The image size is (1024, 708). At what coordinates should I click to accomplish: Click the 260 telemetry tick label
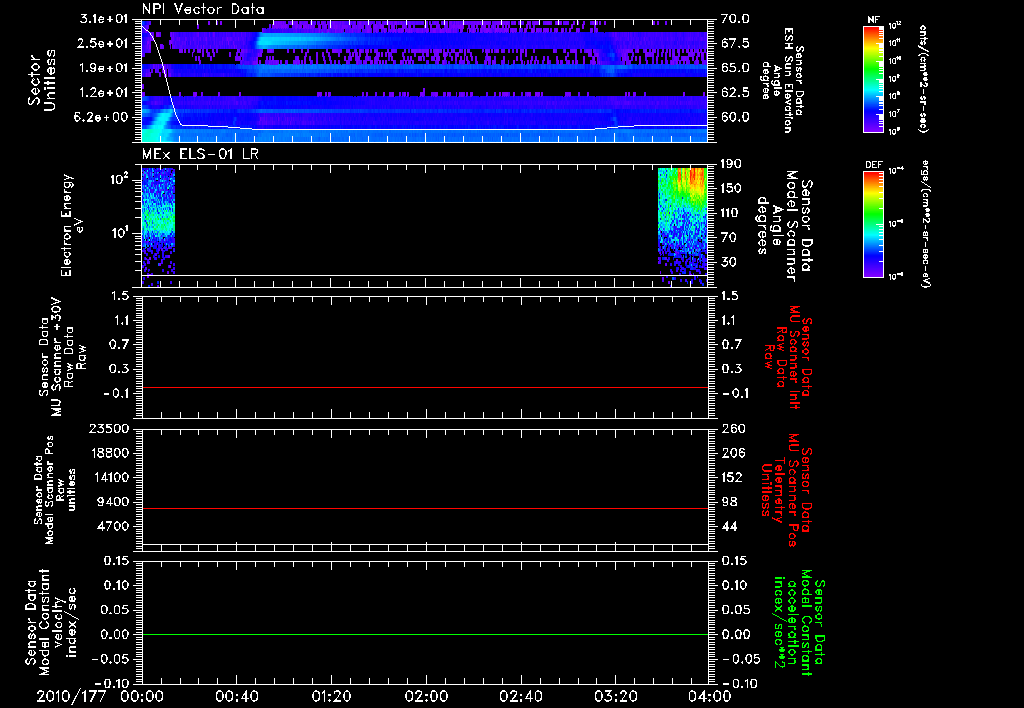click(x=732, y=428)
